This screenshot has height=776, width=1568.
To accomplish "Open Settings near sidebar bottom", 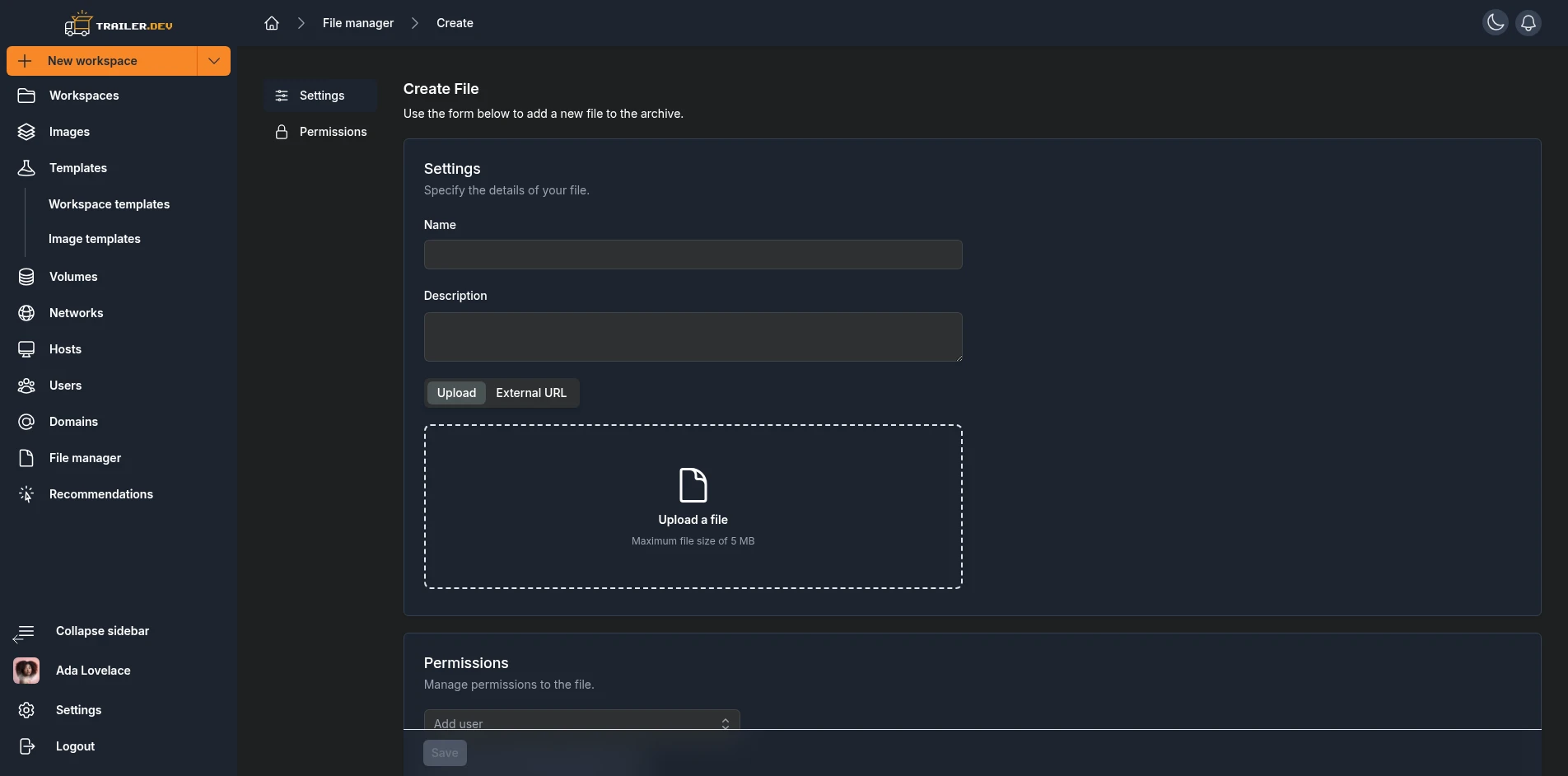I will point(79,710).
